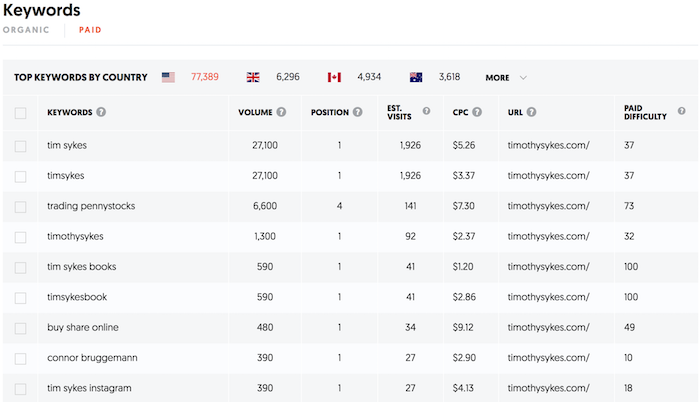Switch to the Organic keywords tab

click(26, 30)
